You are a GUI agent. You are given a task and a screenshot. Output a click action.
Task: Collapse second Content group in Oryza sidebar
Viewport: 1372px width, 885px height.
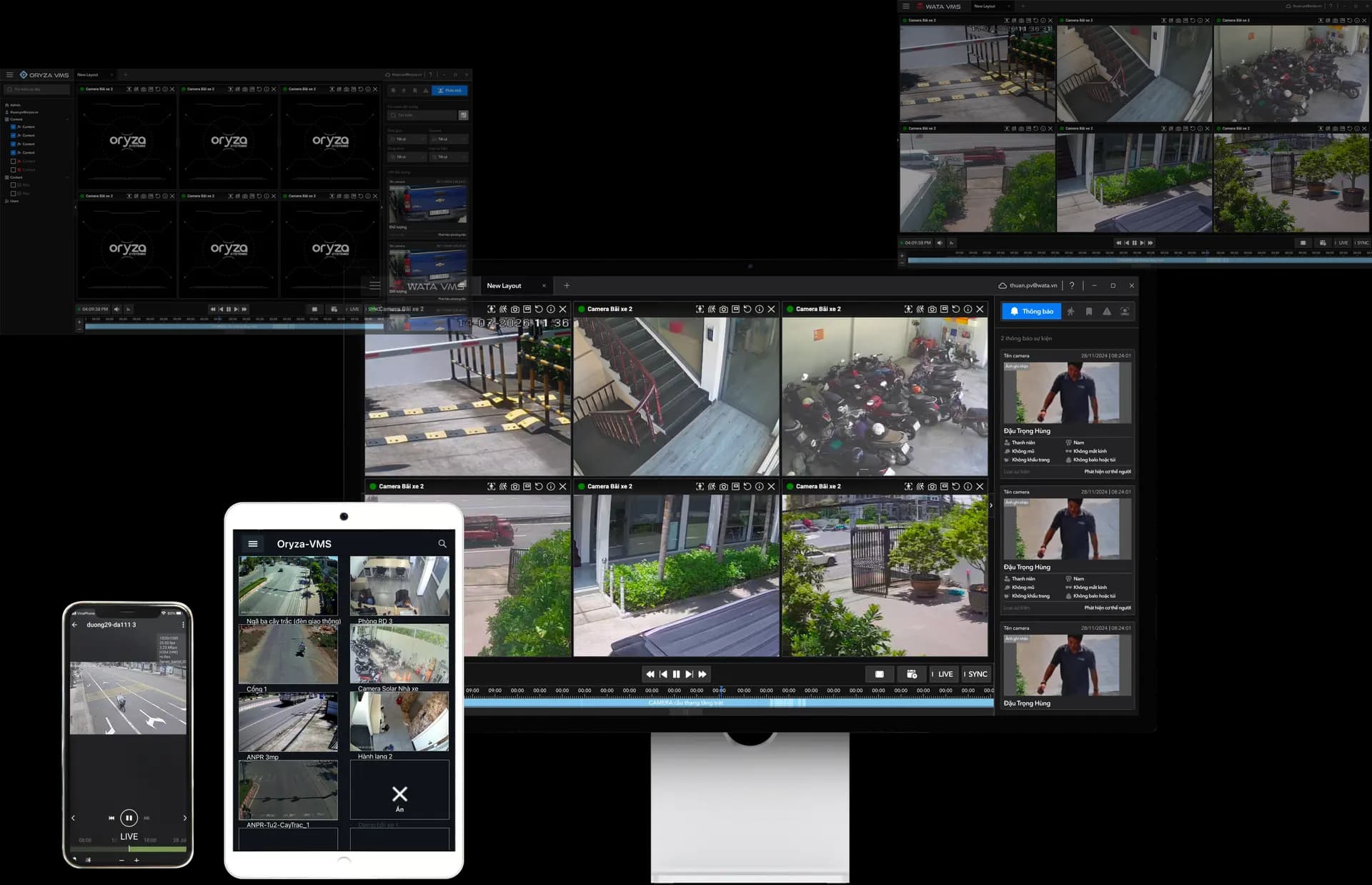[x=68, y=177]
